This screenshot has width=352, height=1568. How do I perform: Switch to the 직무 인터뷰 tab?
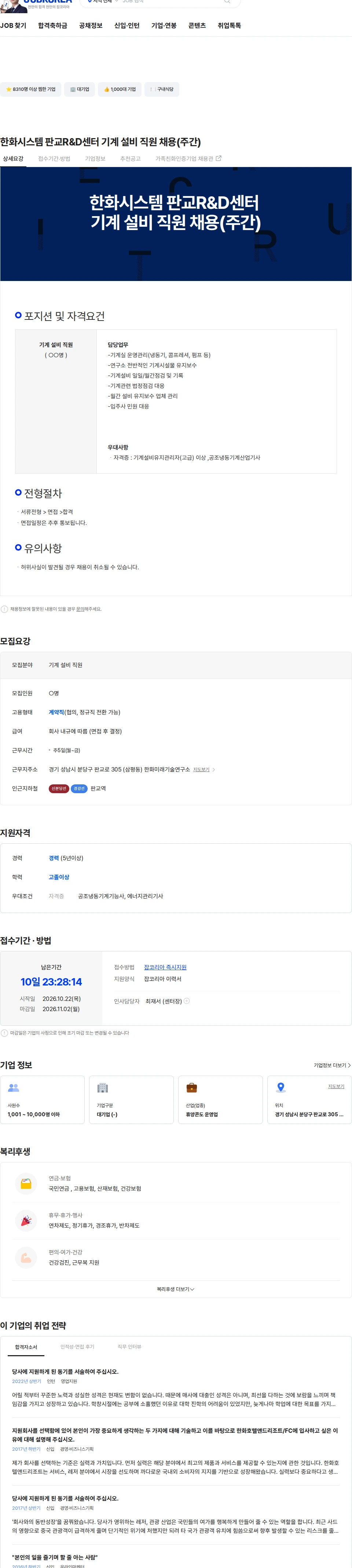(129, 1348)
